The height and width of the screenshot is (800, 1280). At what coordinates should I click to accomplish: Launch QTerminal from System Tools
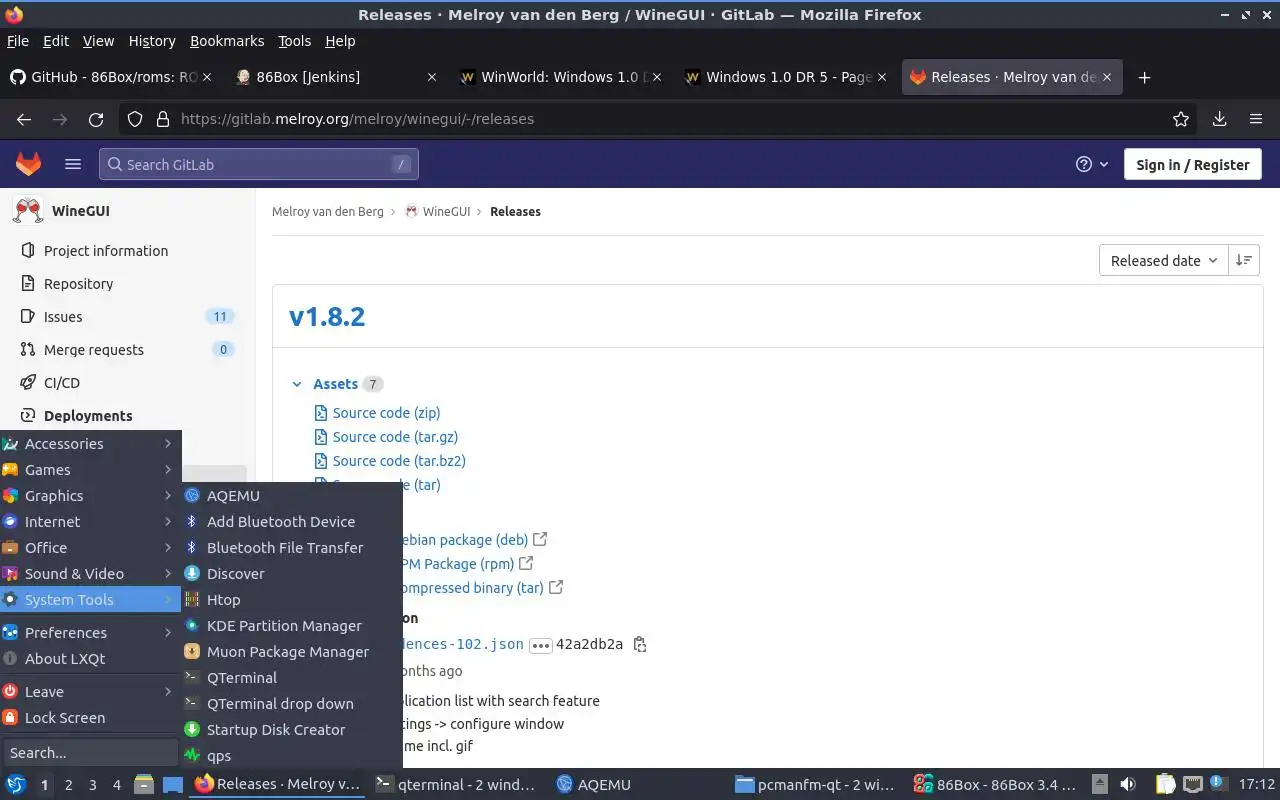[292, 678]
